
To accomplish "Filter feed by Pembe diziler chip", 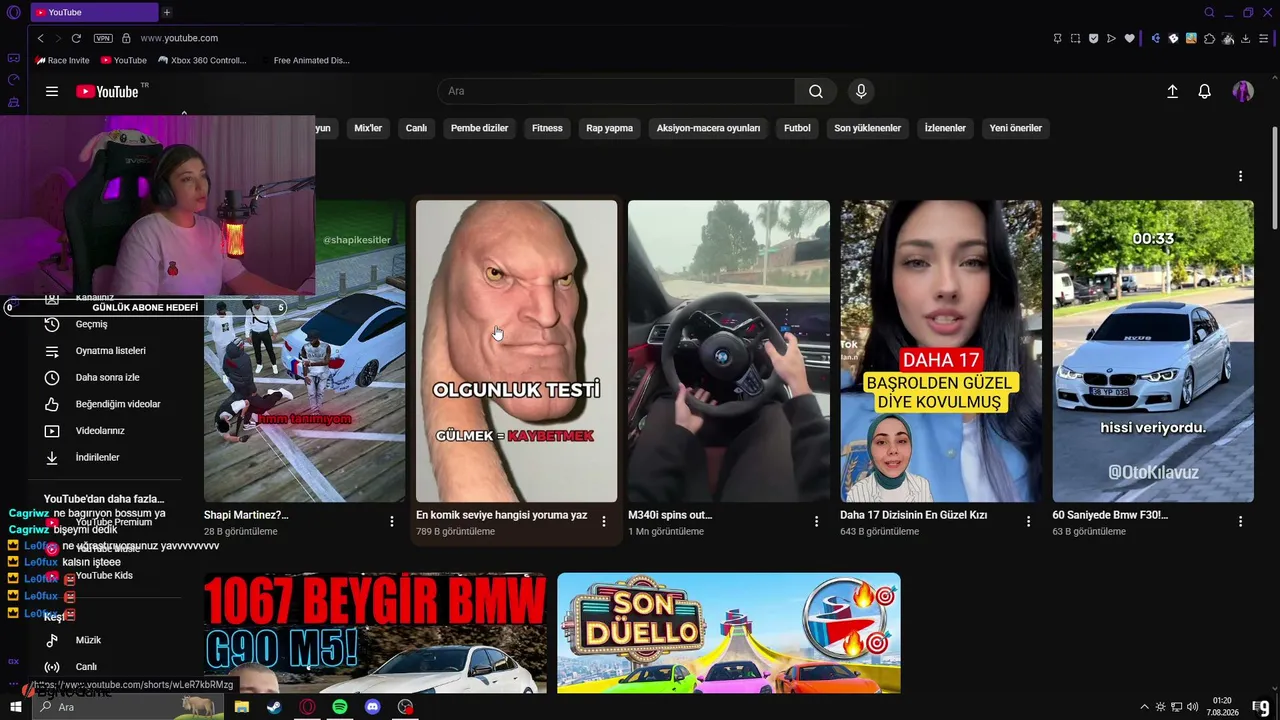I will click(480, 128).
